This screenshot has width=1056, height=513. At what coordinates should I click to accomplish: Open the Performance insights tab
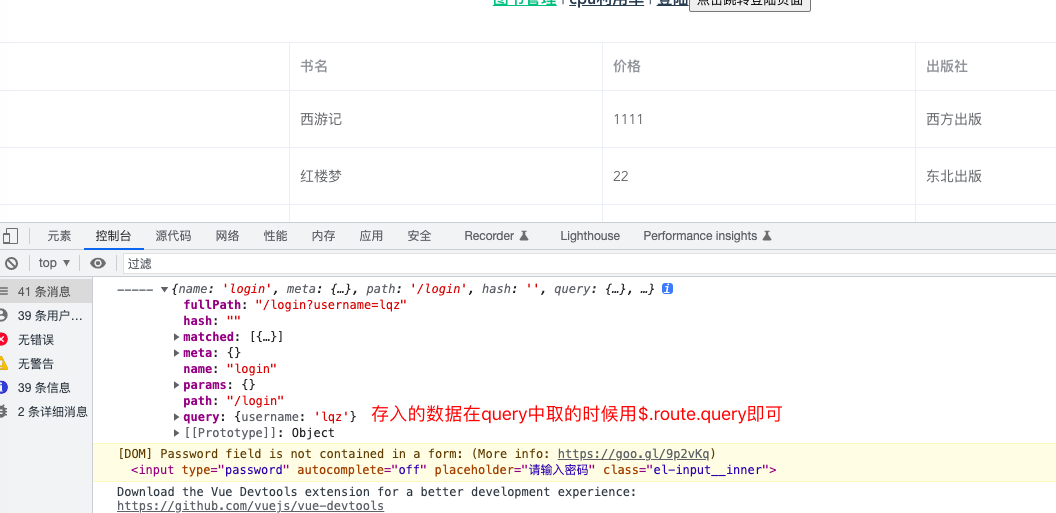click(707, 236)
